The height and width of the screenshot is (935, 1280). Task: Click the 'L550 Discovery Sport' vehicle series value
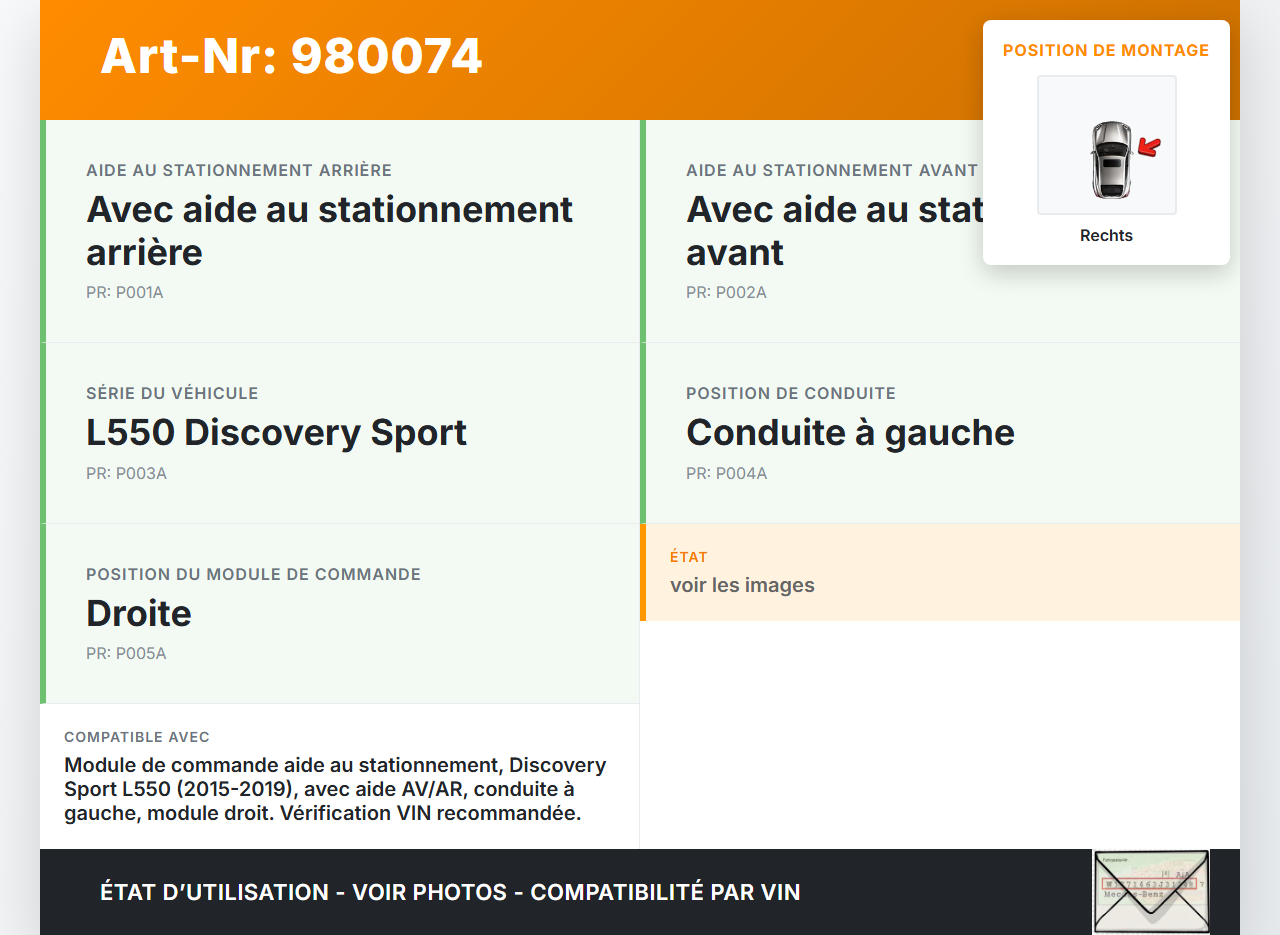(x=276, y=432)
